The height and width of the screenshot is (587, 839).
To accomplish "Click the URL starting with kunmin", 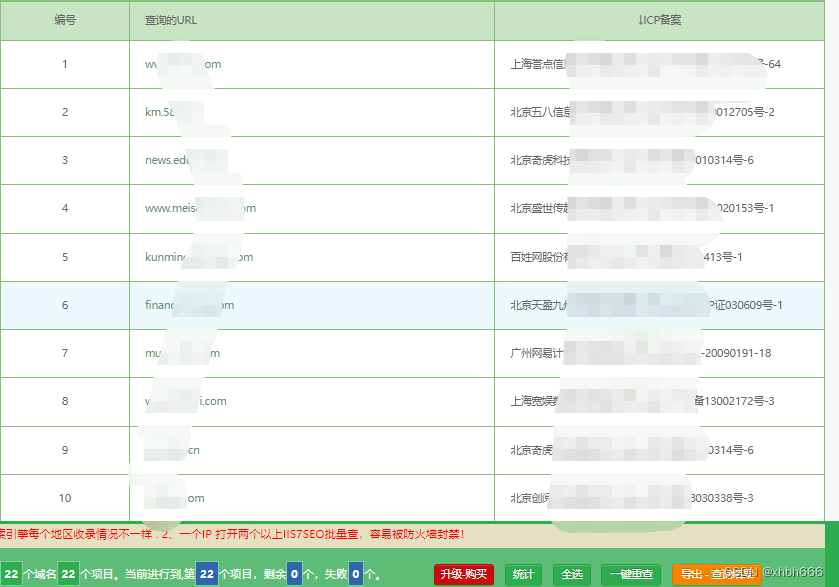I will point(199,257).
